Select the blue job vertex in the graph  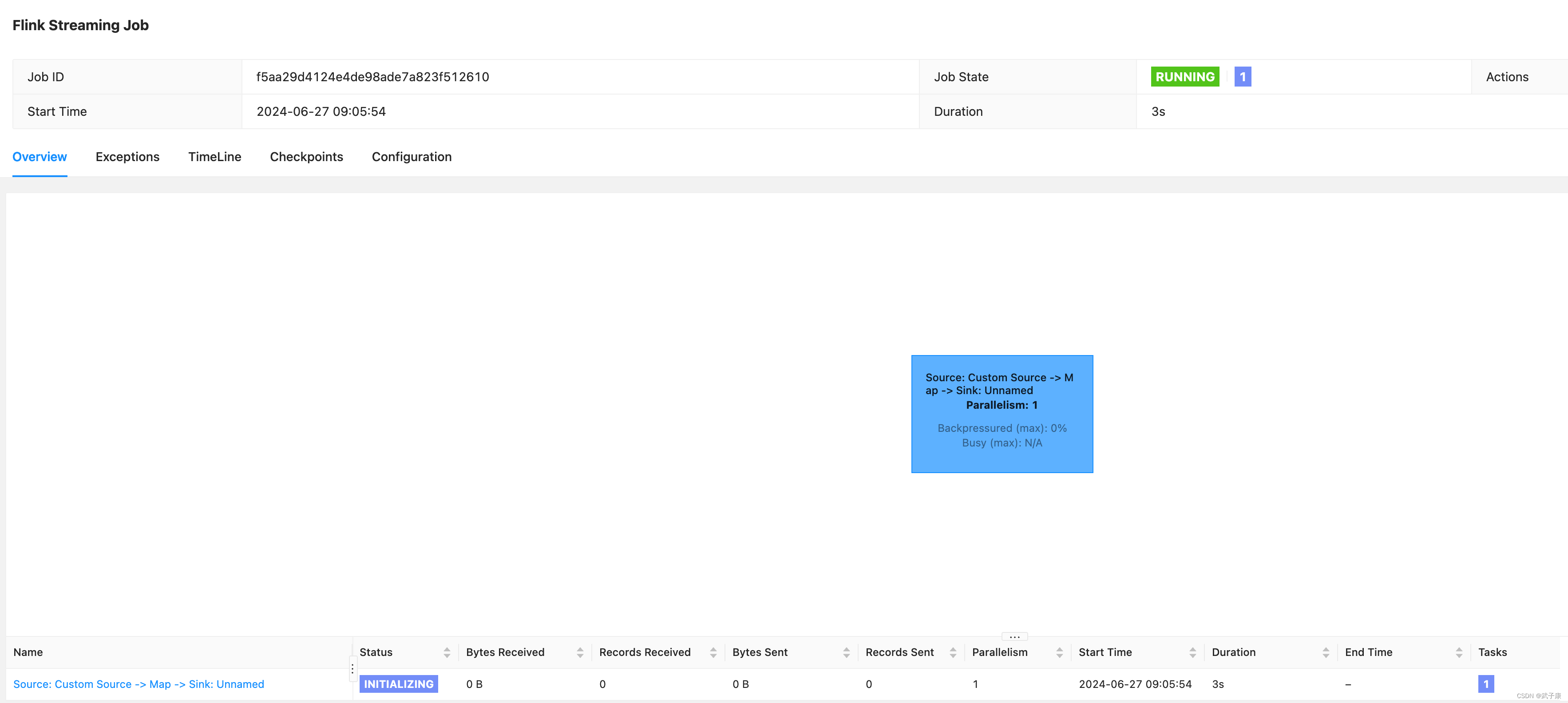(1002, 413)
